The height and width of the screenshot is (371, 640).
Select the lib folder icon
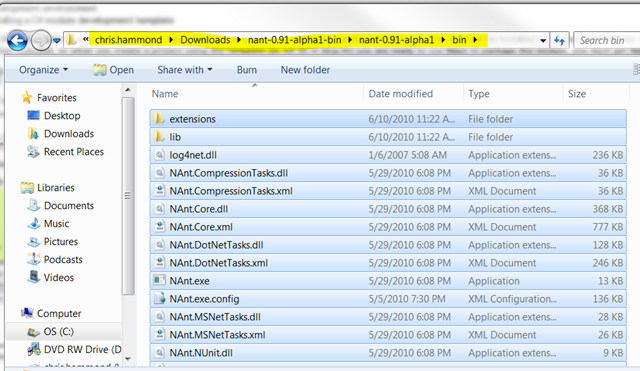(x=159, y=137)
